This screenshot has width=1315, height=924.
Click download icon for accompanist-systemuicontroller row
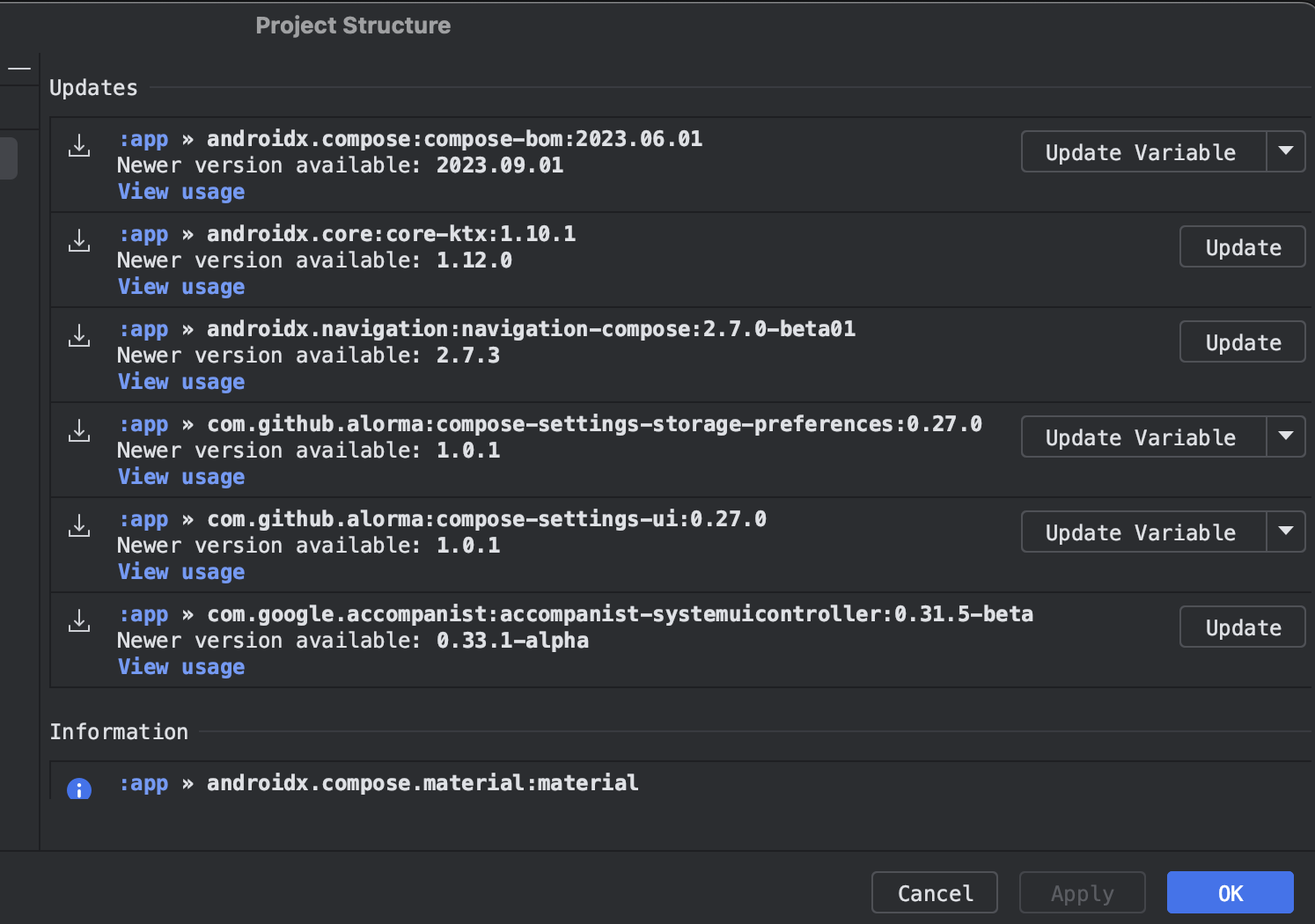click(x=79, y=620)
